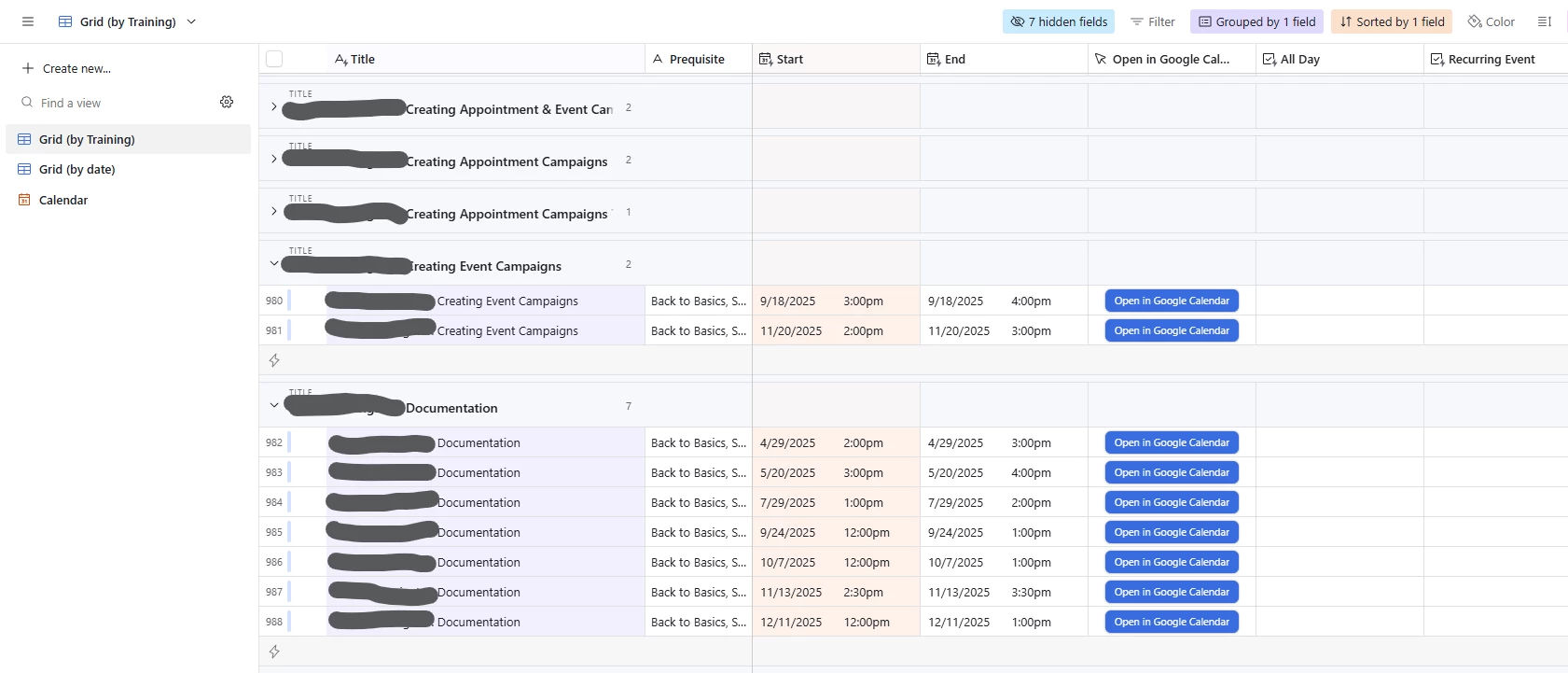Click calendar icon in End column header
This screenshot has width=1568, height=673.
[x=933, y=59]
